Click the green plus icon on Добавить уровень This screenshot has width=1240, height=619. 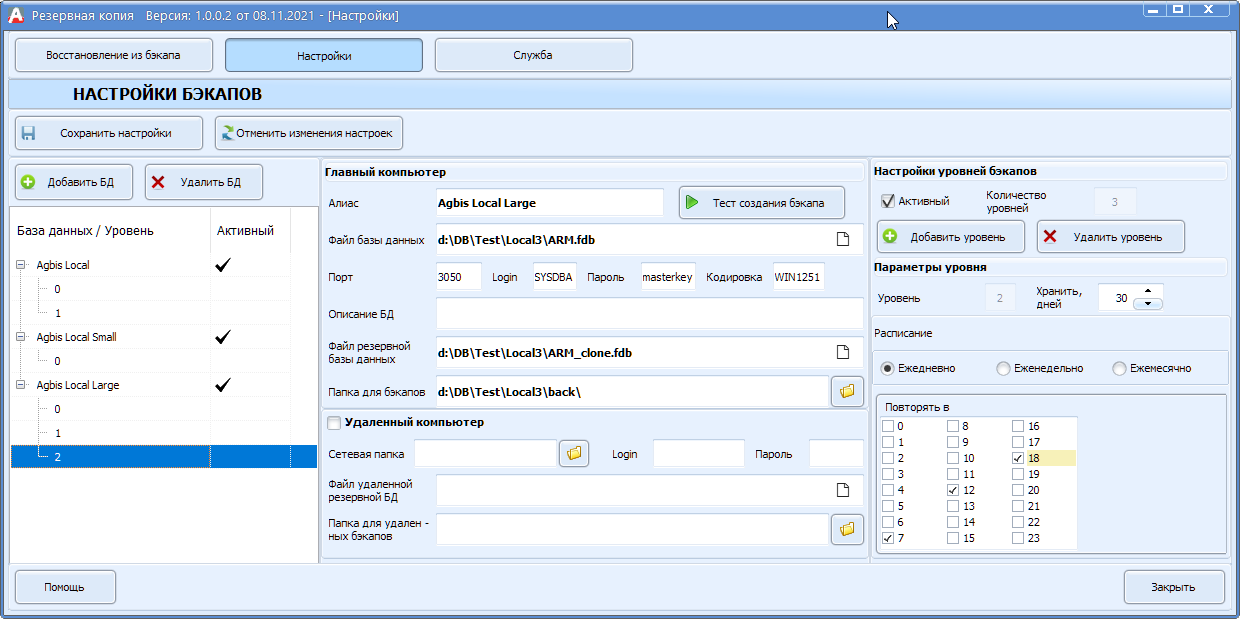point(890,237)
